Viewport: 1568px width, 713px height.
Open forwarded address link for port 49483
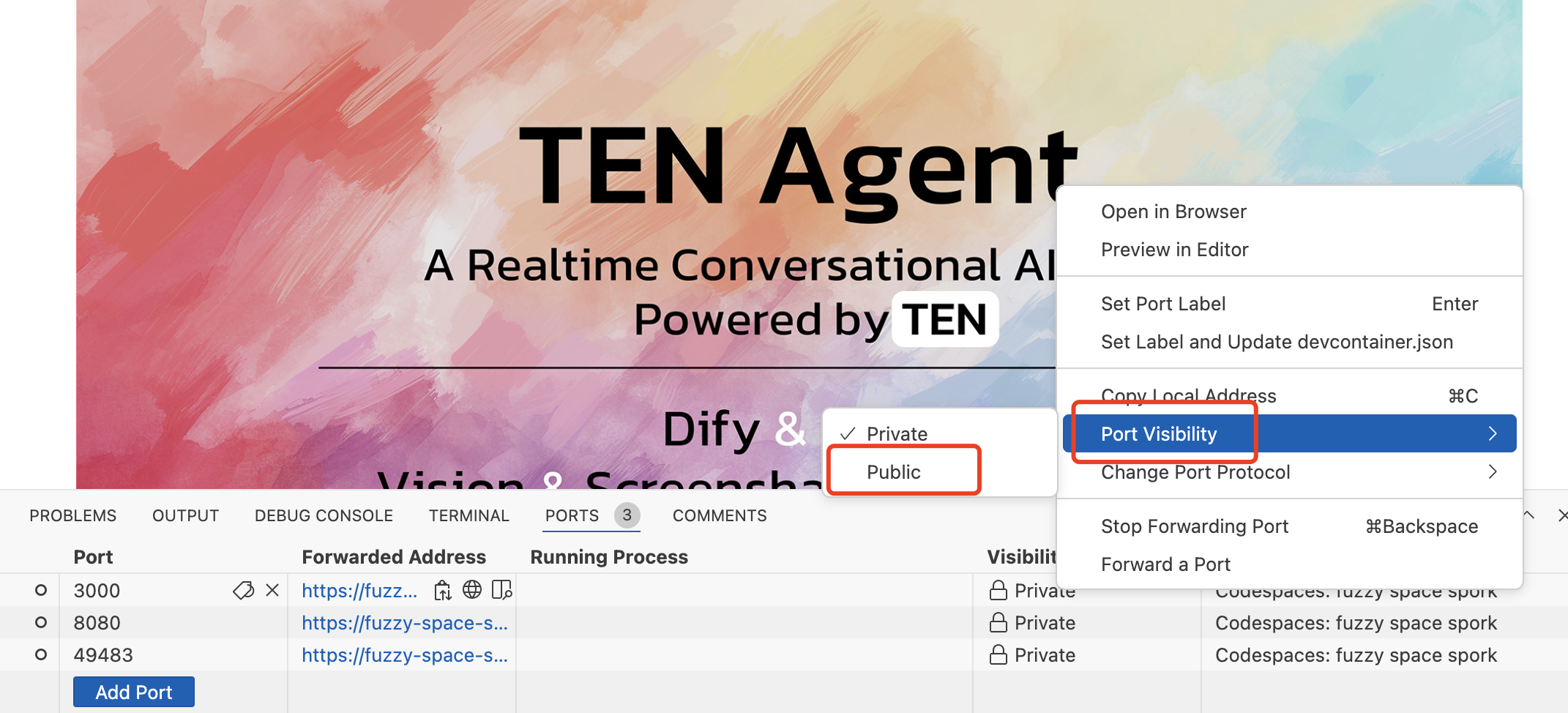405,654
